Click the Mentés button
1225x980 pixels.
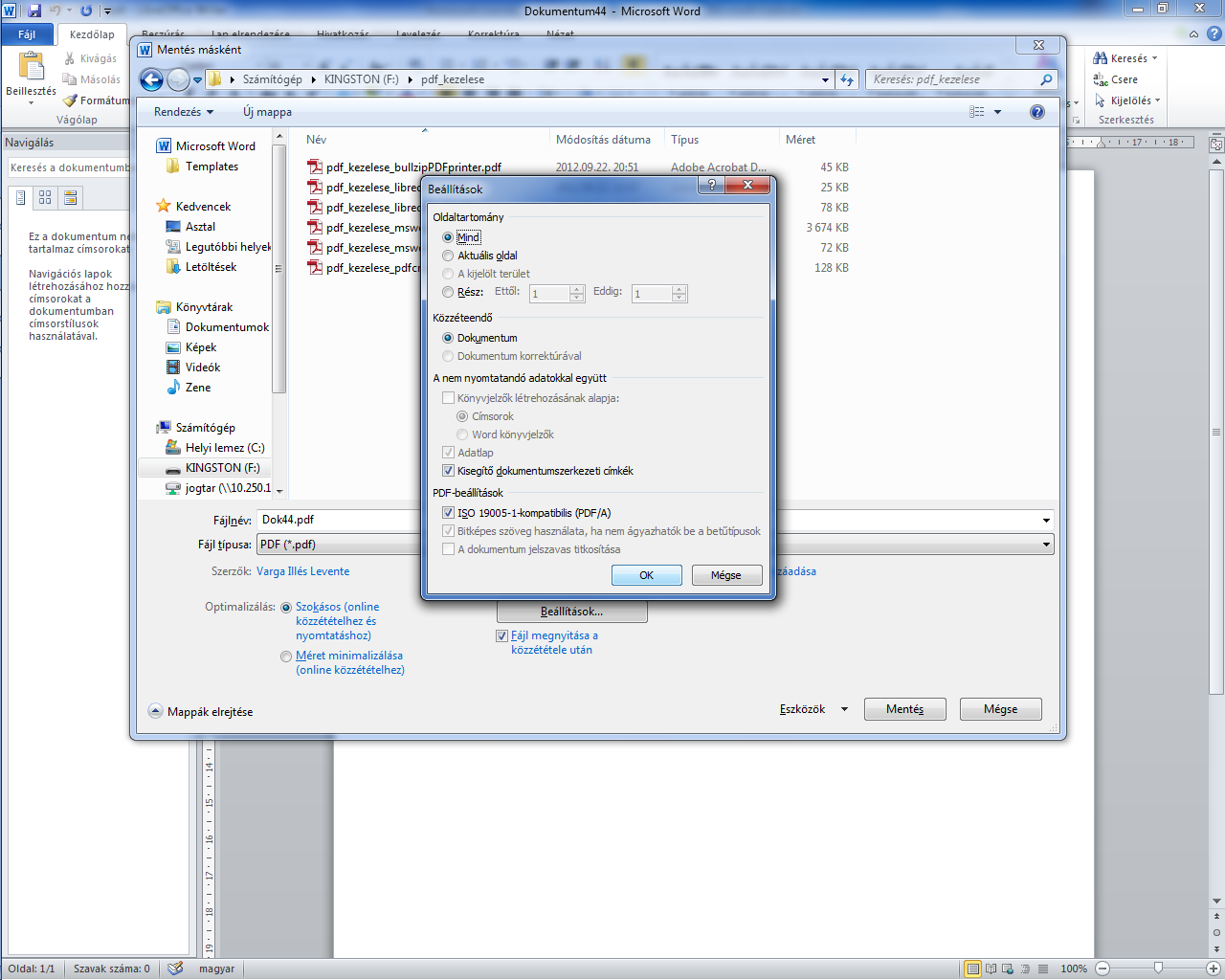[904, 709]
